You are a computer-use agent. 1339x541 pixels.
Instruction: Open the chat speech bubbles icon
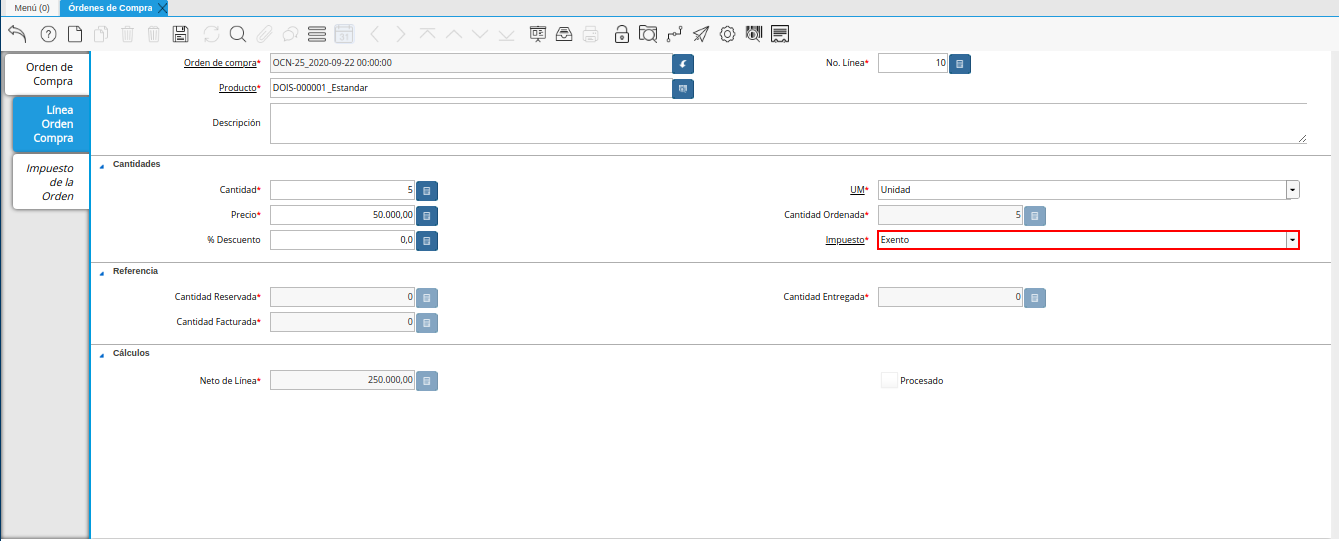pyautogui.click(x=290, y=34)
